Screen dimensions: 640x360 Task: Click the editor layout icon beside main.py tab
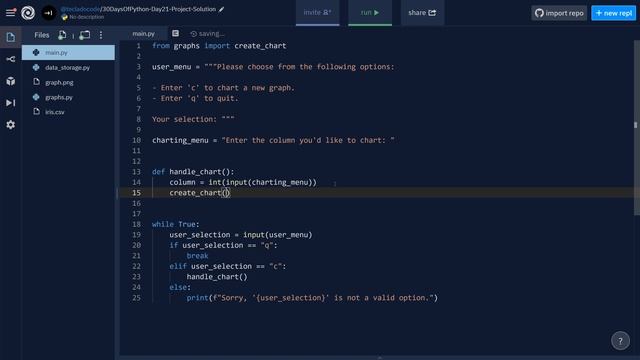(176, 33)
